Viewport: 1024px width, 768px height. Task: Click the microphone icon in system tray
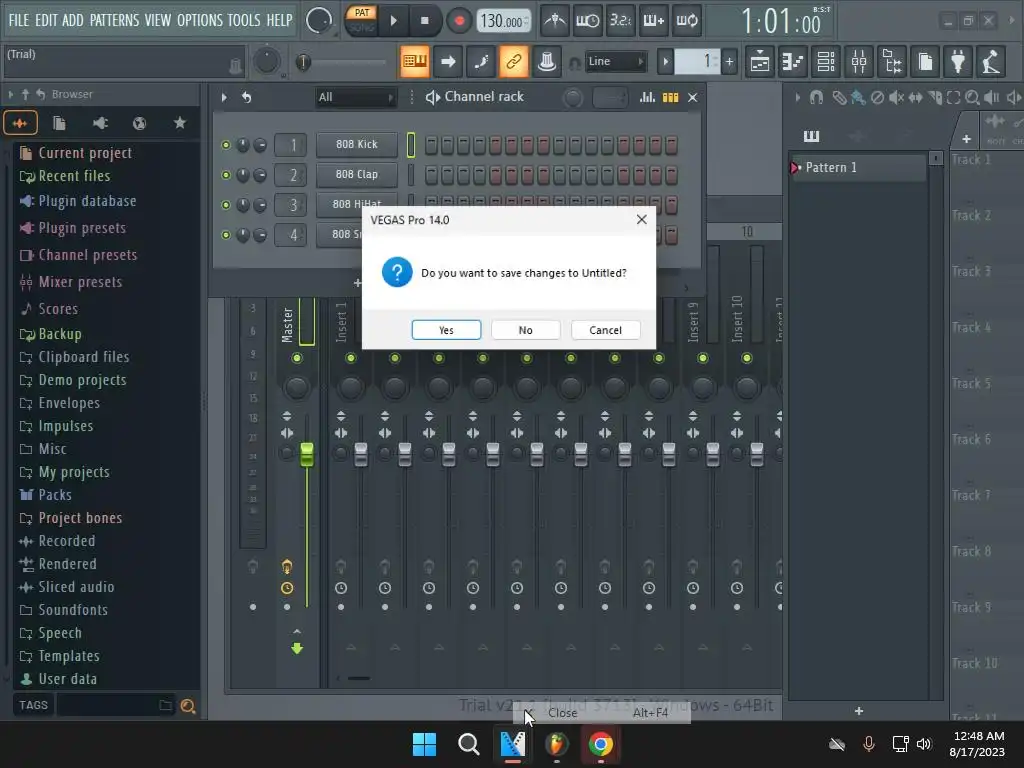869,743
